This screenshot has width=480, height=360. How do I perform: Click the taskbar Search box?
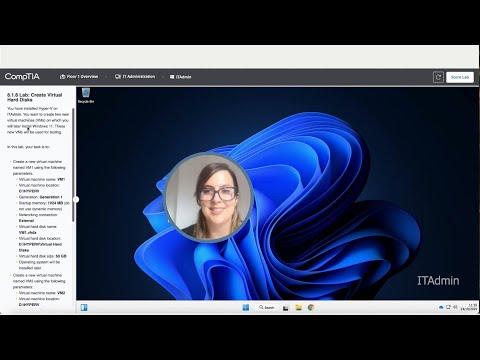267,307
